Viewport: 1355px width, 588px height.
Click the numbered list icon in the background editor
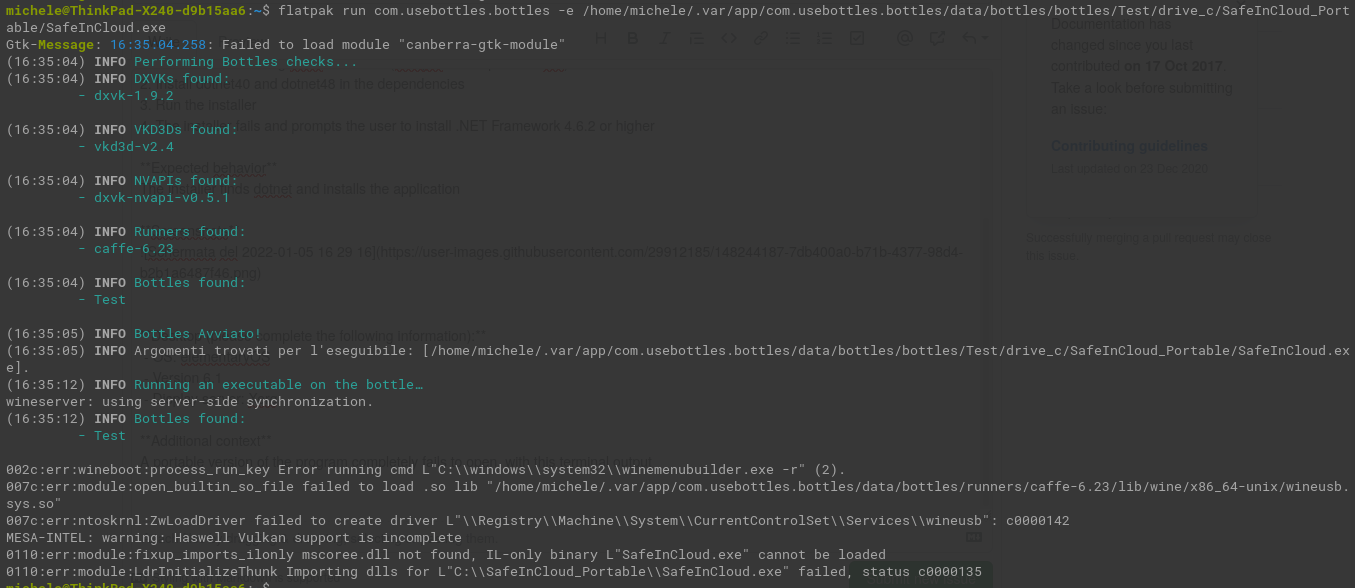(824, 38)
